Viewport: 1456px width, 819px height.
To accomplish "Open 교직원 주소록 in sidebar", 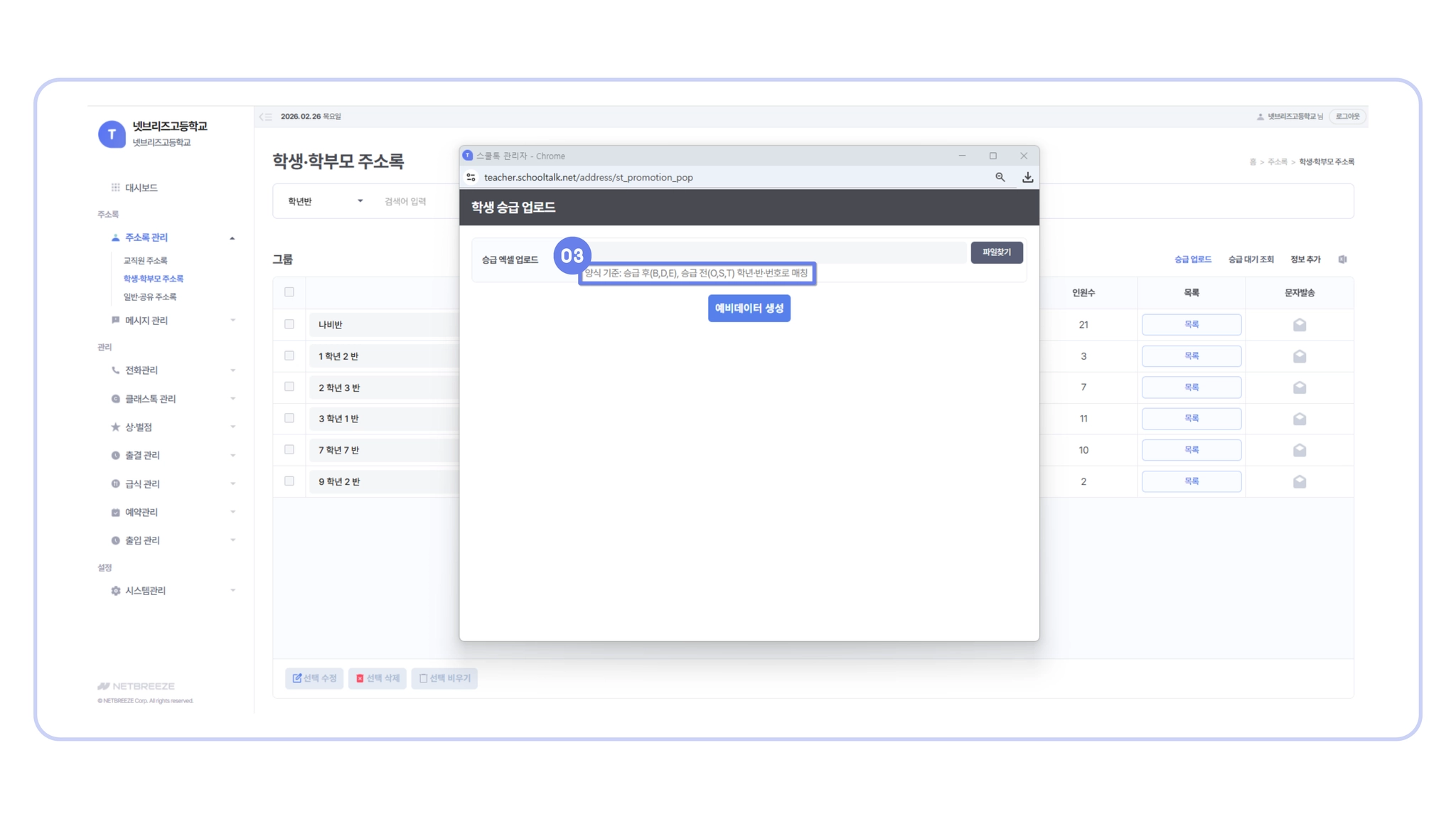I will (x=145, y=261).
